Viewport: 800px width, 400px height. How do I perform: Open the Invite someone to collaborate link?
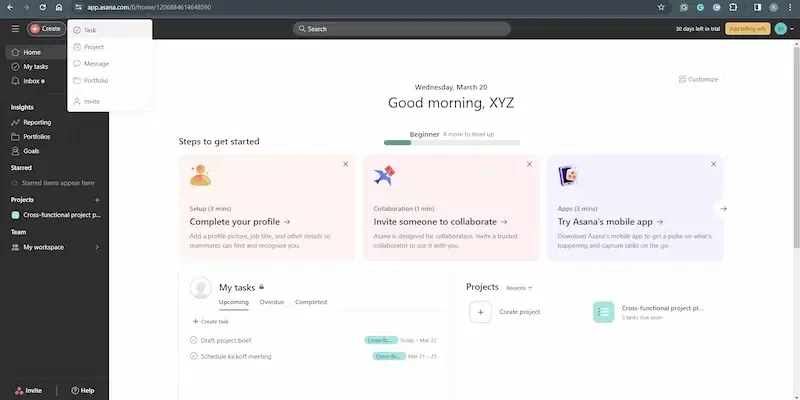click(x=440, y=222)
